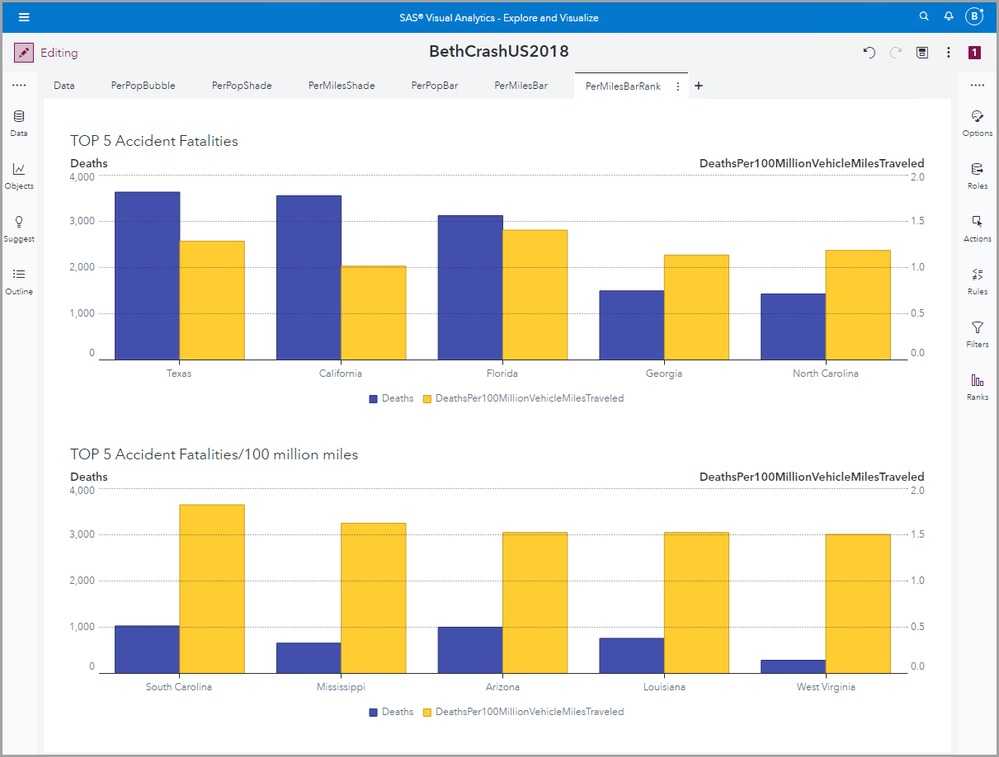The height and width of the screenshot is (757, 999).
Task: Select the TOP 5 Accident Fatalities title
Action: 154,141
